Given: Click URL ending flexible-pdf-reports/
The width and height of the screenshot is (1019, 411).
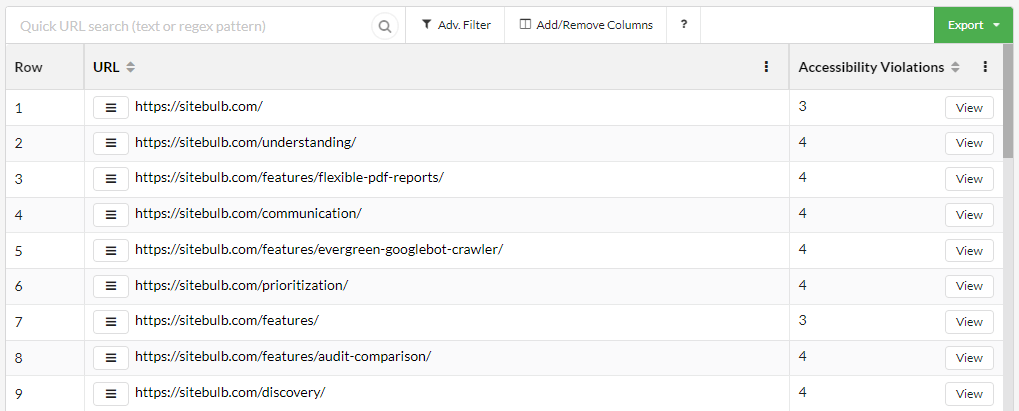Looking at the screenshot, I should pos(289,178).
